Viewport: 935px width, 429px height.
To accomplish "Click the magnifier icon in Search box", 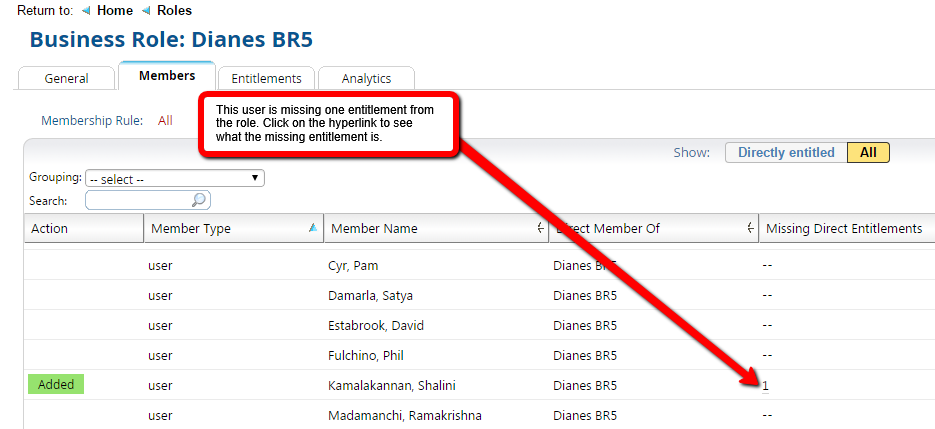I will click(x=199, y=200).
